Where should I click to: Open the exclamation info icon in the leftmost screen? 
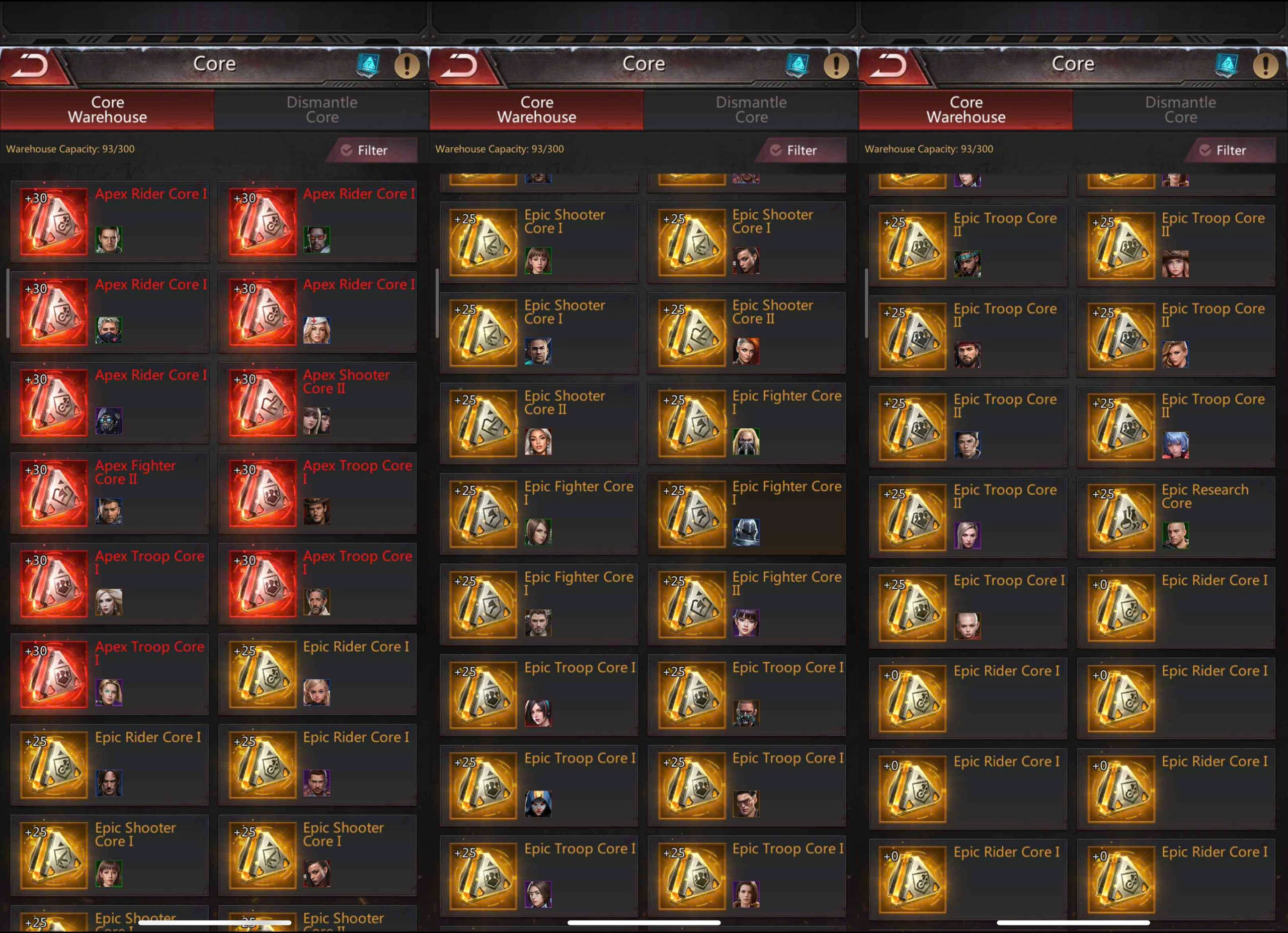pos(407,65)
